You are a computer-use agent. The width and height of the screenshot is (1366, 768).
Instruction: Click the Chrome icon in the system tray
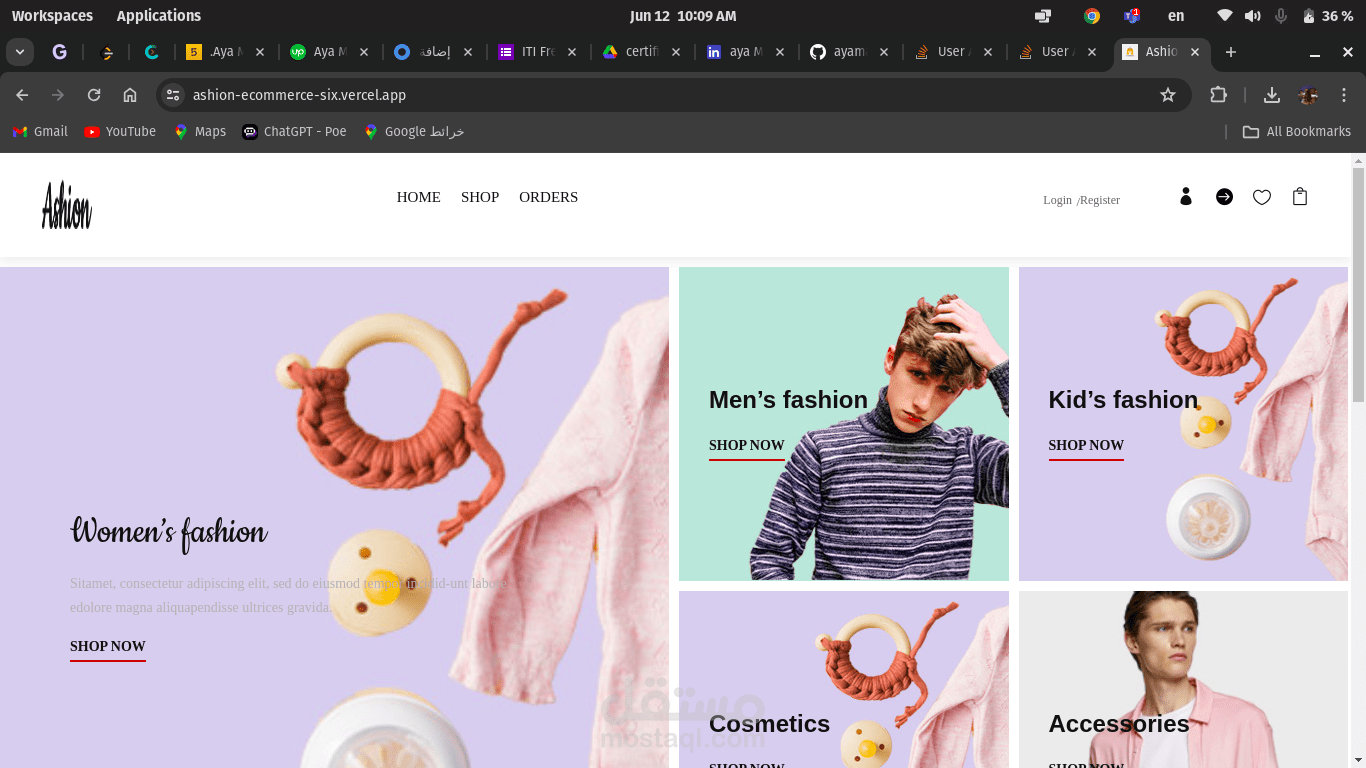click(x=1092, y=16)
